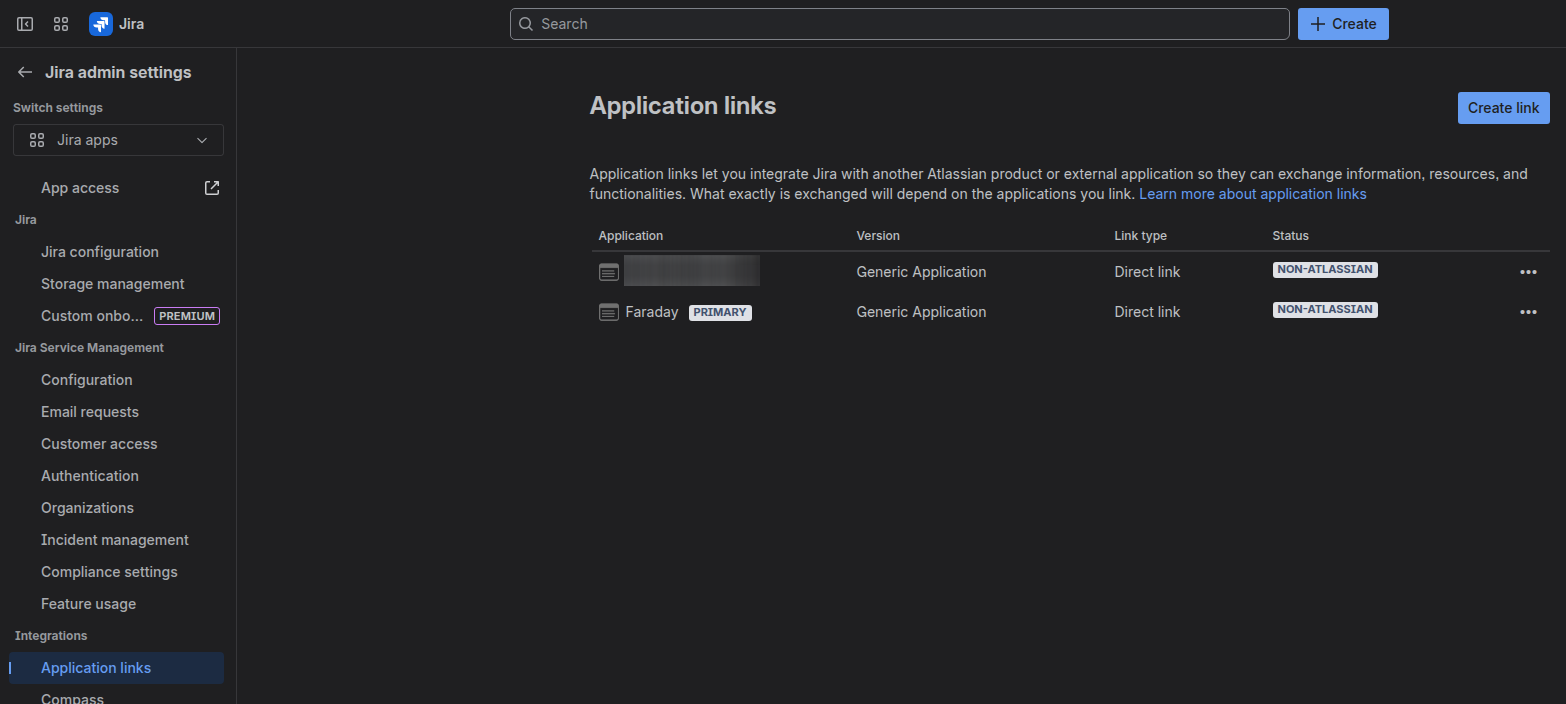This screenshot has height=704, width=1566.
Task: Click the Create link button
Action: pyautogui.click(x=1502, y=108)
